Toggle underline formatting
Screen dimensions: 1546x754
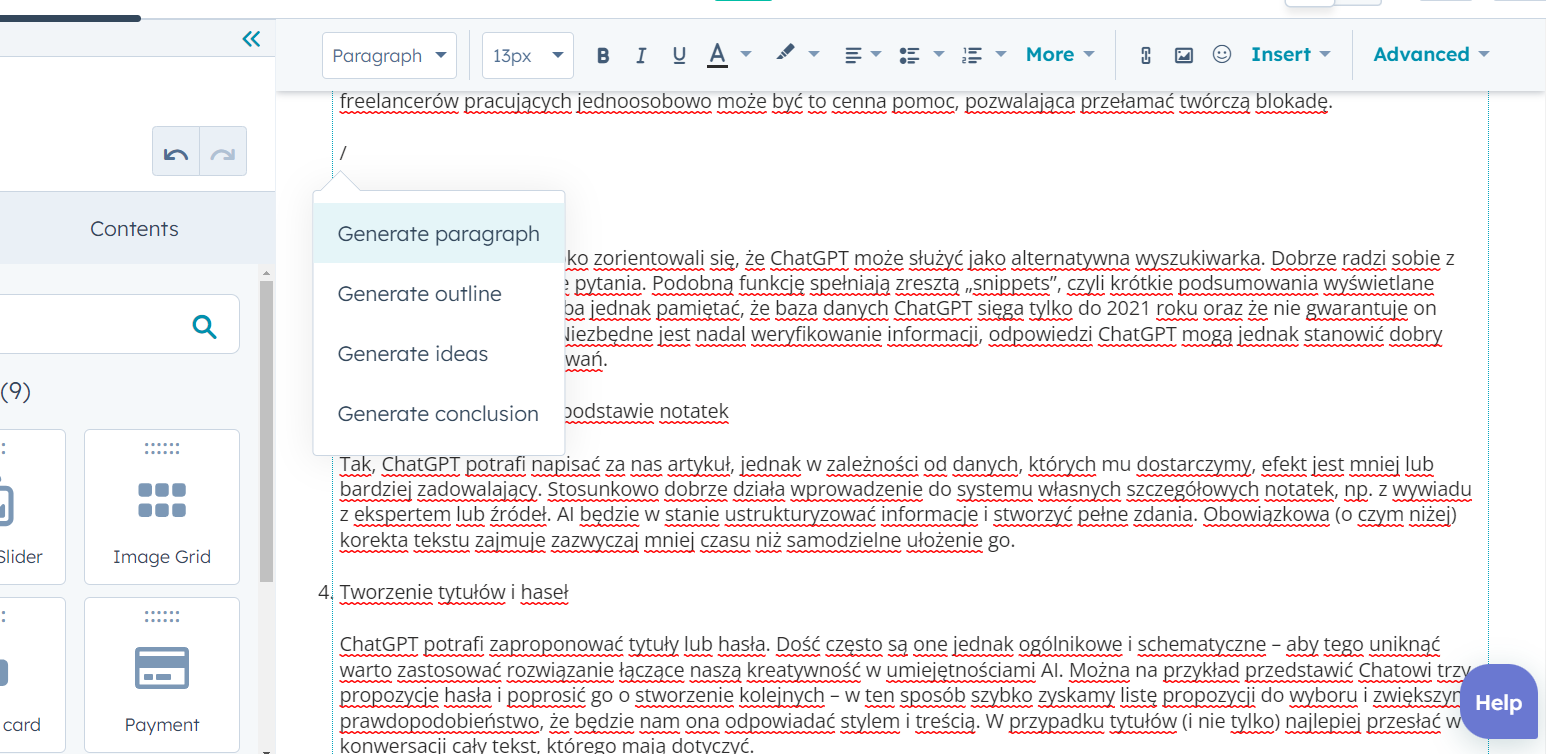(679, 55)
